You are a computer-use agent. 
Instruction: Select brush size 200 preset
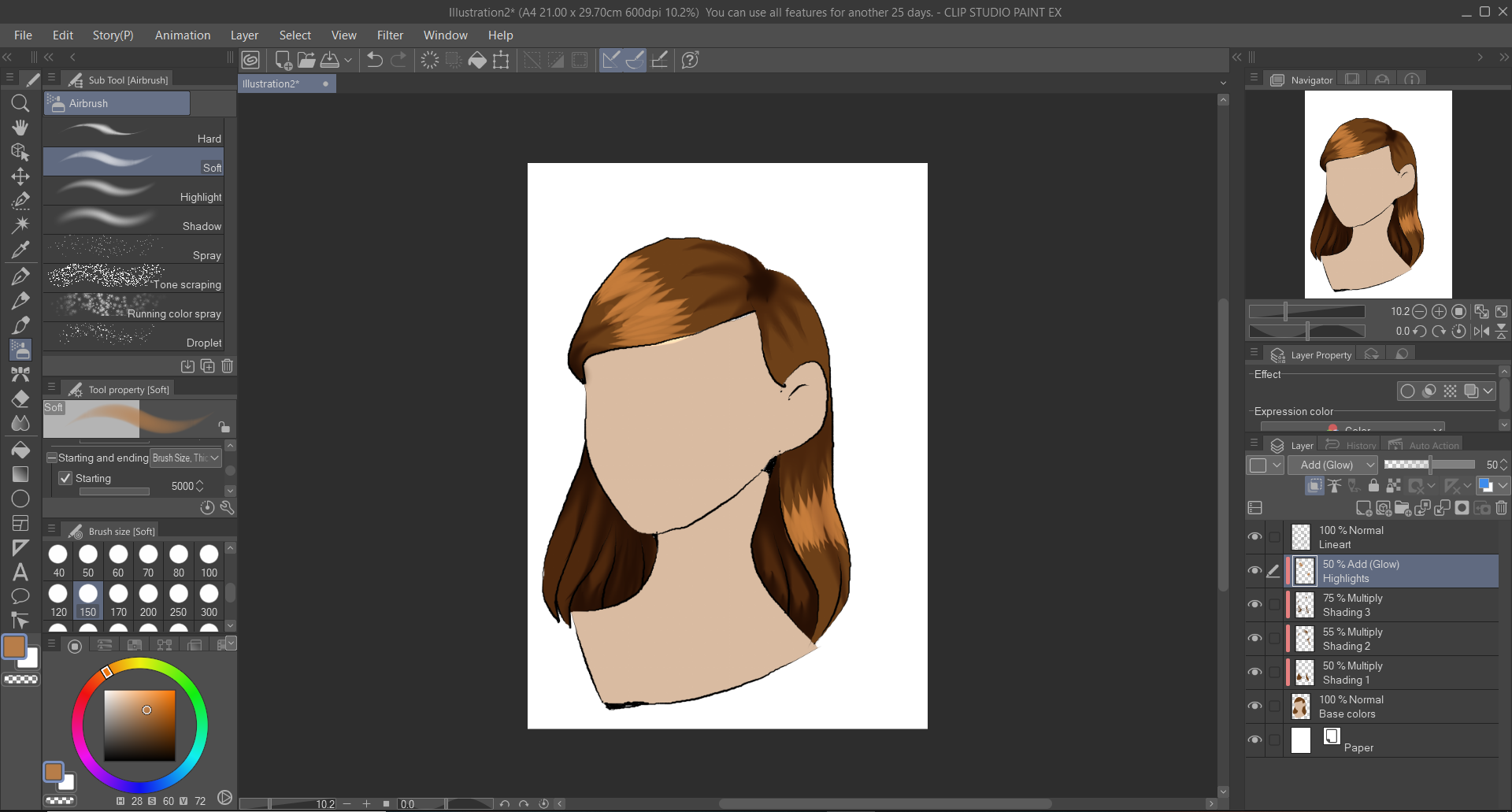[148, 599]
